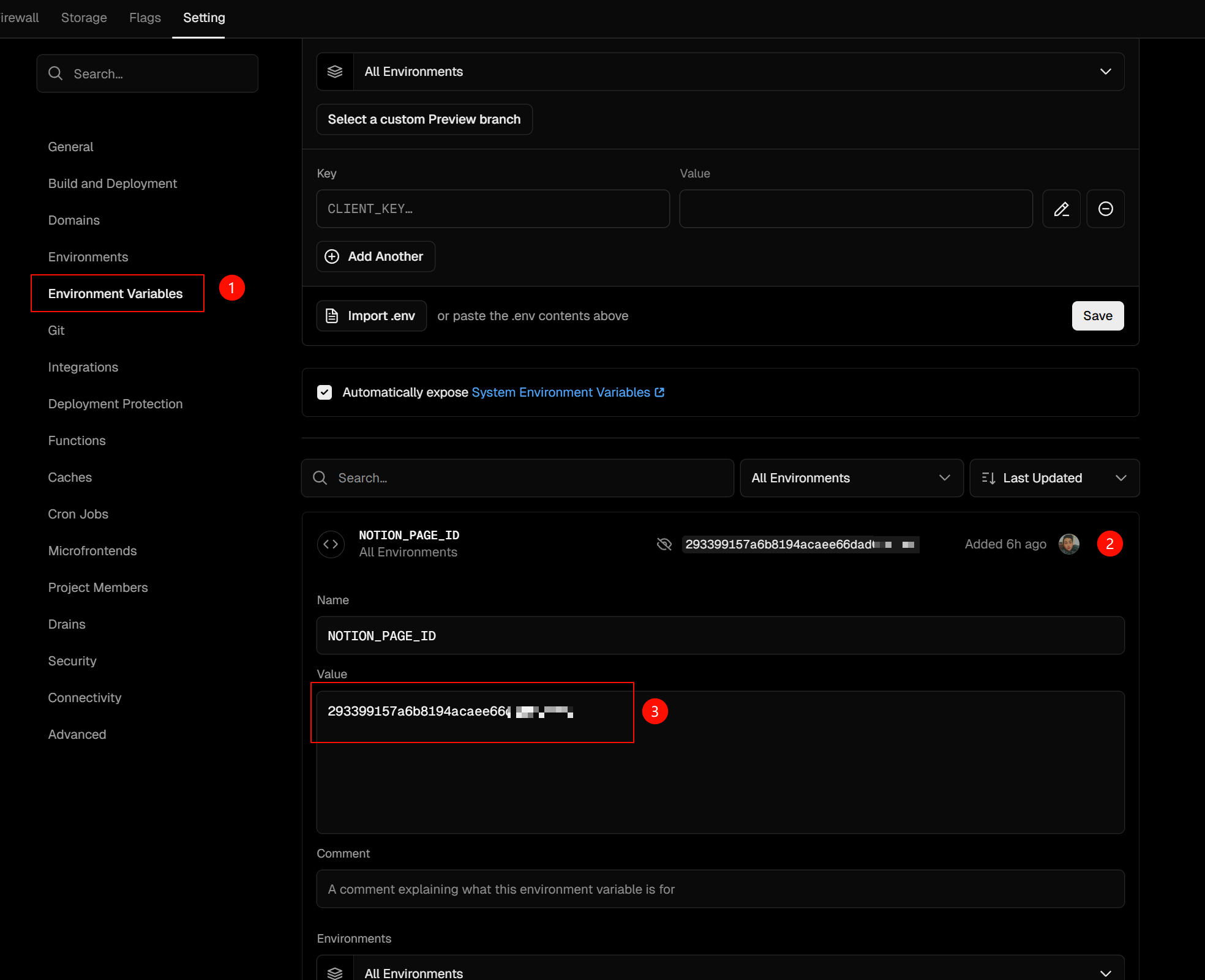Click the user avatar next to Added 6h ago
Viewport: 1205px width, 980px height.
click(1068, 544)
